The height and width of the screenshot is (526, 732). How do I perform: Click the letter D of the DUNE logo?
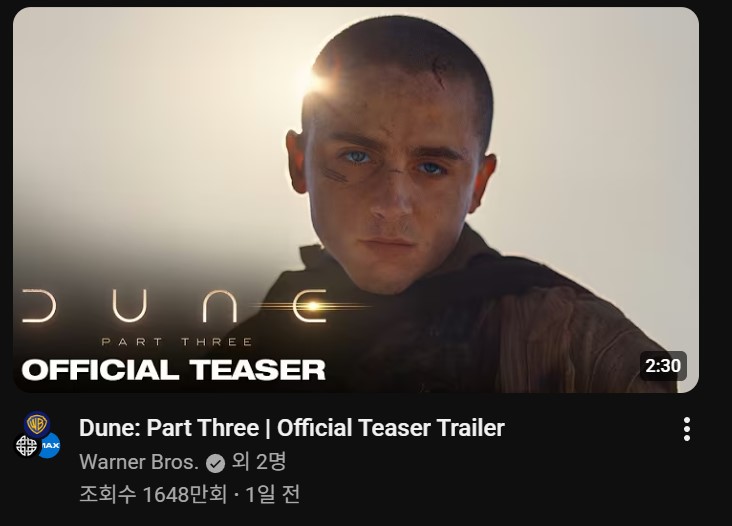pos(39,306)
